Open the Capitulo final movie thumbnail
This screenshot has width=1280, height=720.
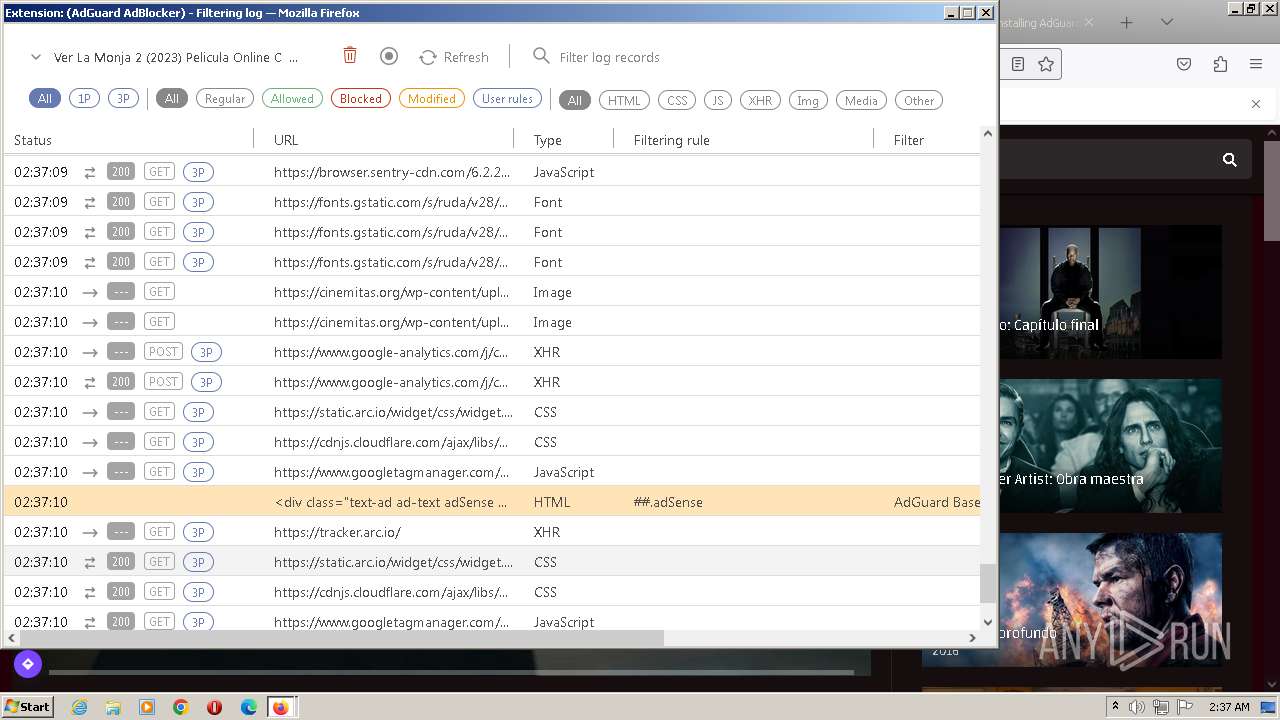[1111, 292]
